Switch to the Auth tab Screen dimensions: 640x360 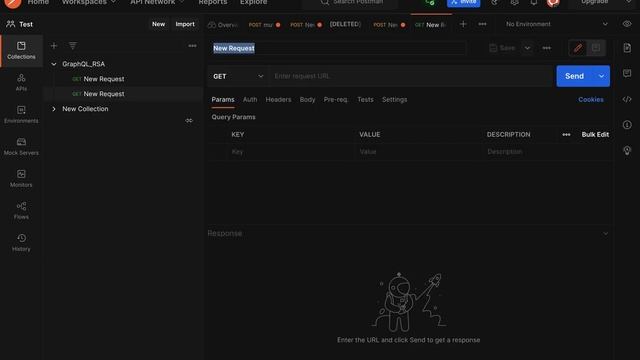point(250,100)
